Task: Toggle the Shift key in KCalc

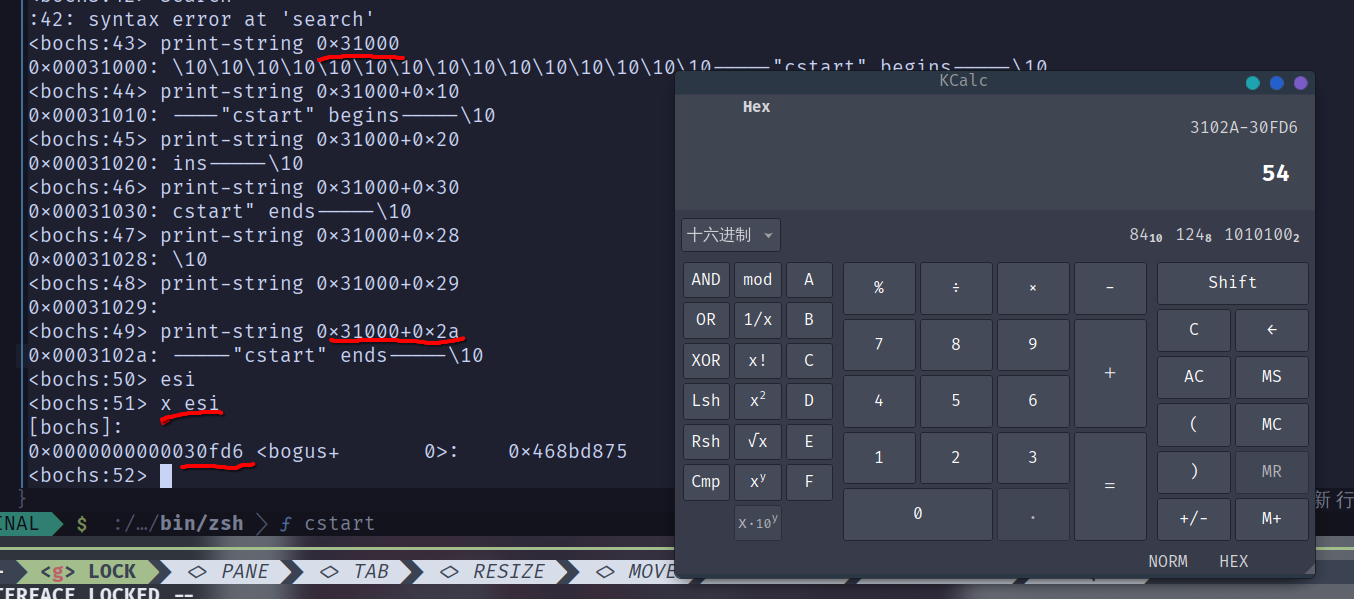Action: point(1232,283)
